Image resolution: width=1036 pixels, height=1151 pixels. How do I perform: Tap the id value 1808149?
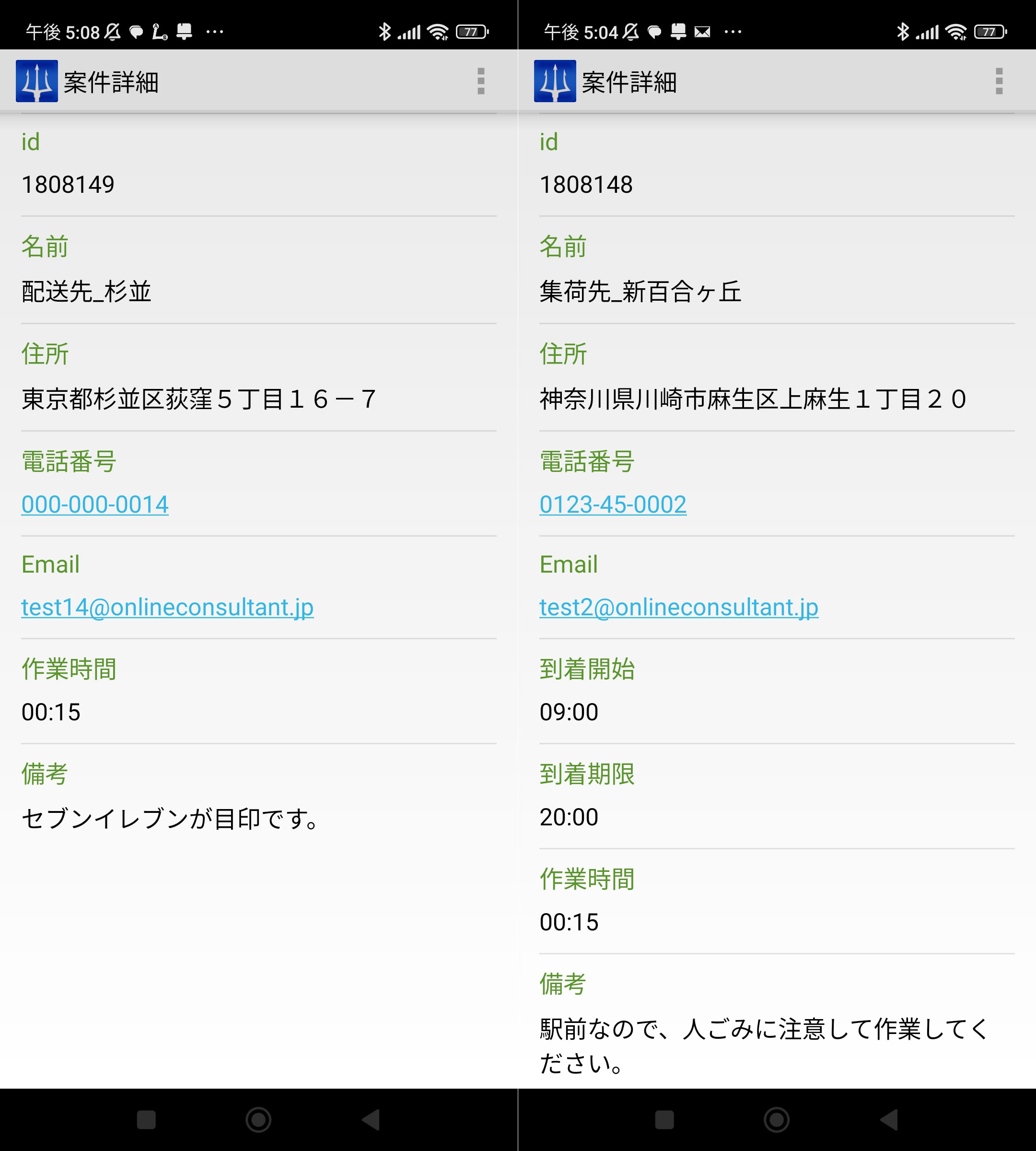click(68, 185)
